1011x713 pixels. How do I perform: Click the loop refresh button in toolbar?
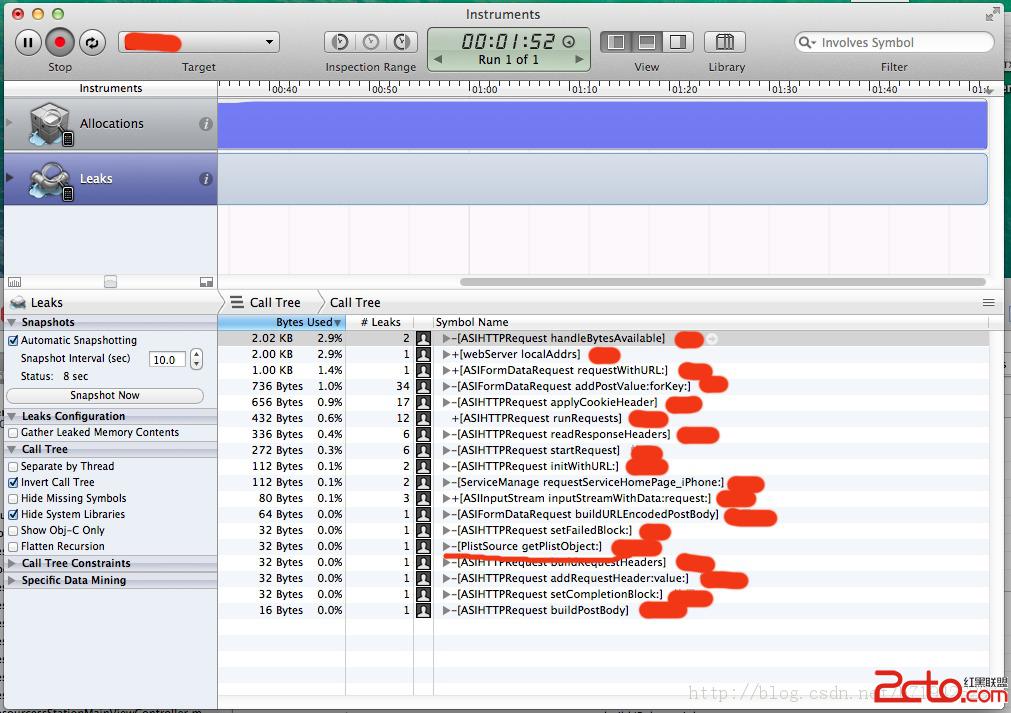pos(92,42)
